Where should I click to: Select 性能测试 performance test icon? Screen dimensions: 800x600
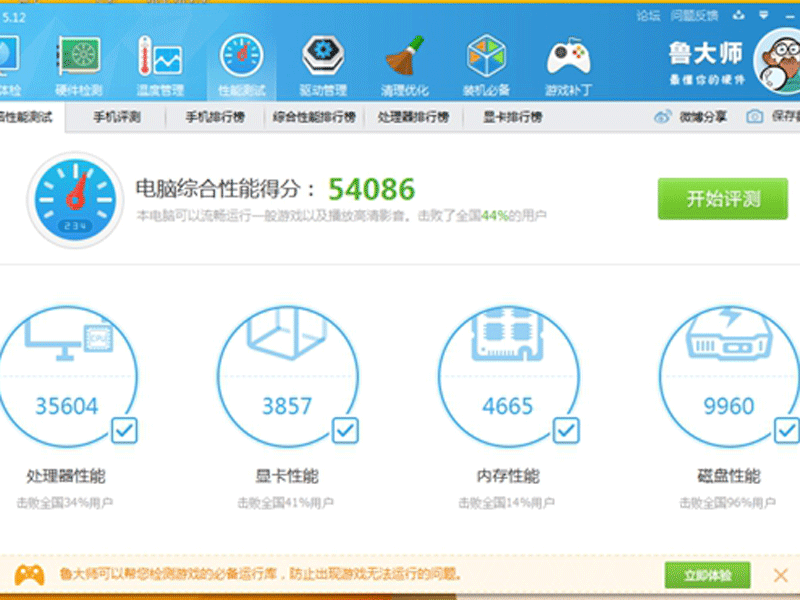[x=242, y=55]
